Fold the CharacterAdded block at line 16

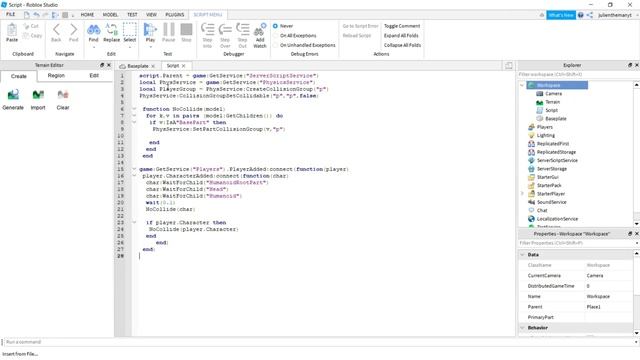pos(134,176)
